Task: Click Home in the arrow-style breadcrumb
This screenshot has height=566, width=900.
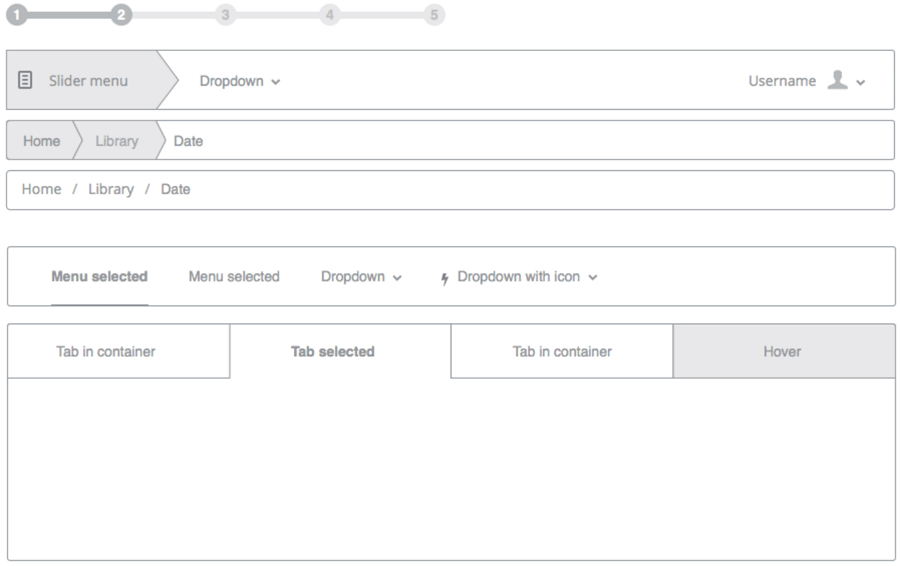Action: click(41, 141)
